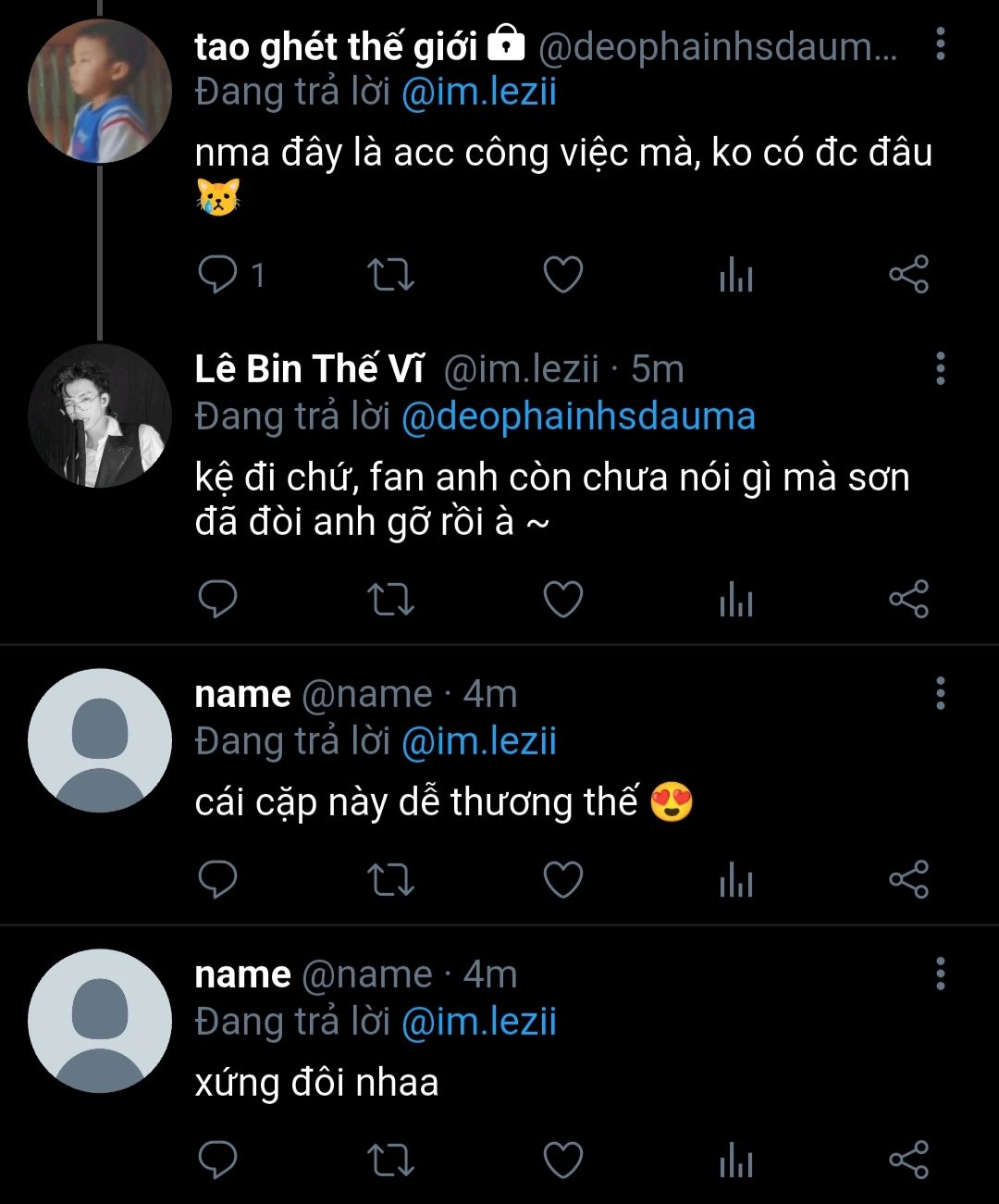Reply to the "nma đây là acc công việc" tweet
The height and width of the screenshot is (1204, 999).
(218, 275)
